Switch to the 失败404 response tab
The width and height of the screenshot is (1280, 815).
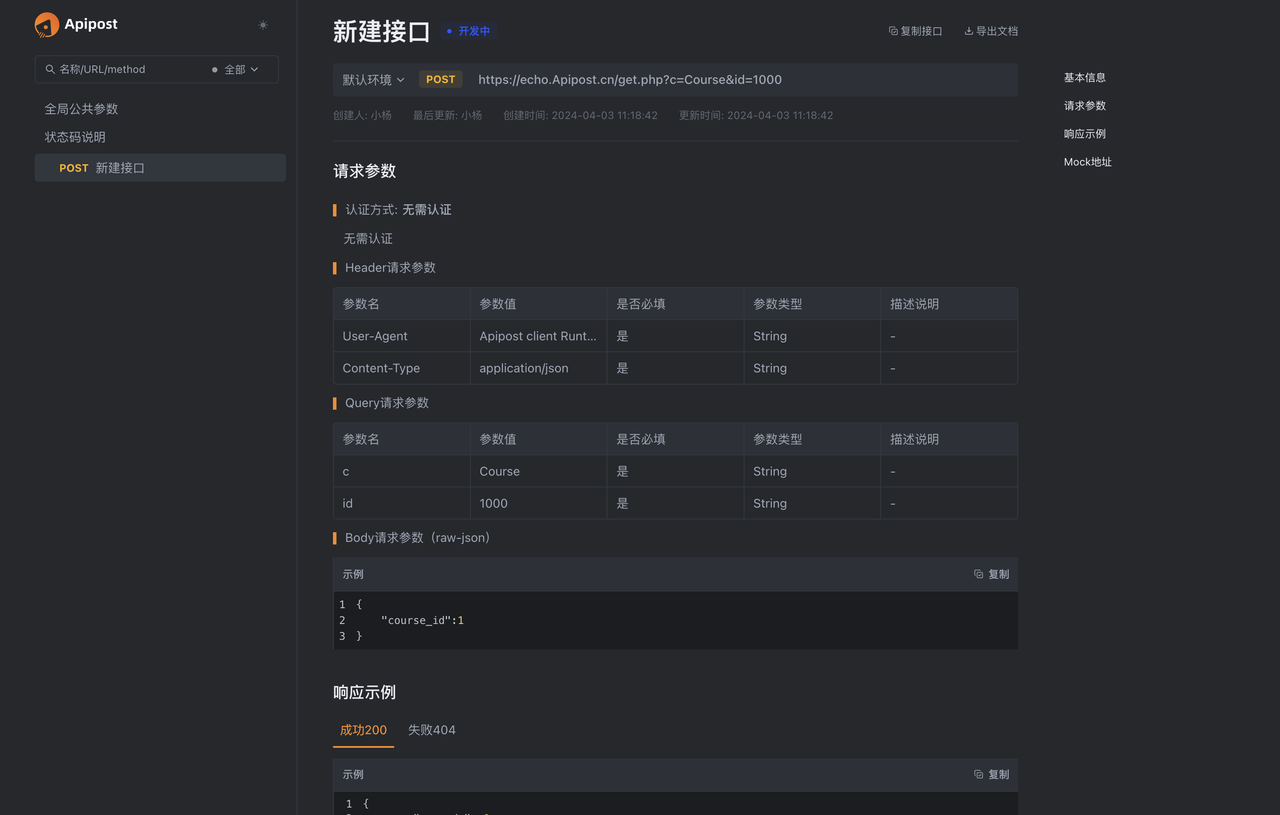(x=431, y=729)
